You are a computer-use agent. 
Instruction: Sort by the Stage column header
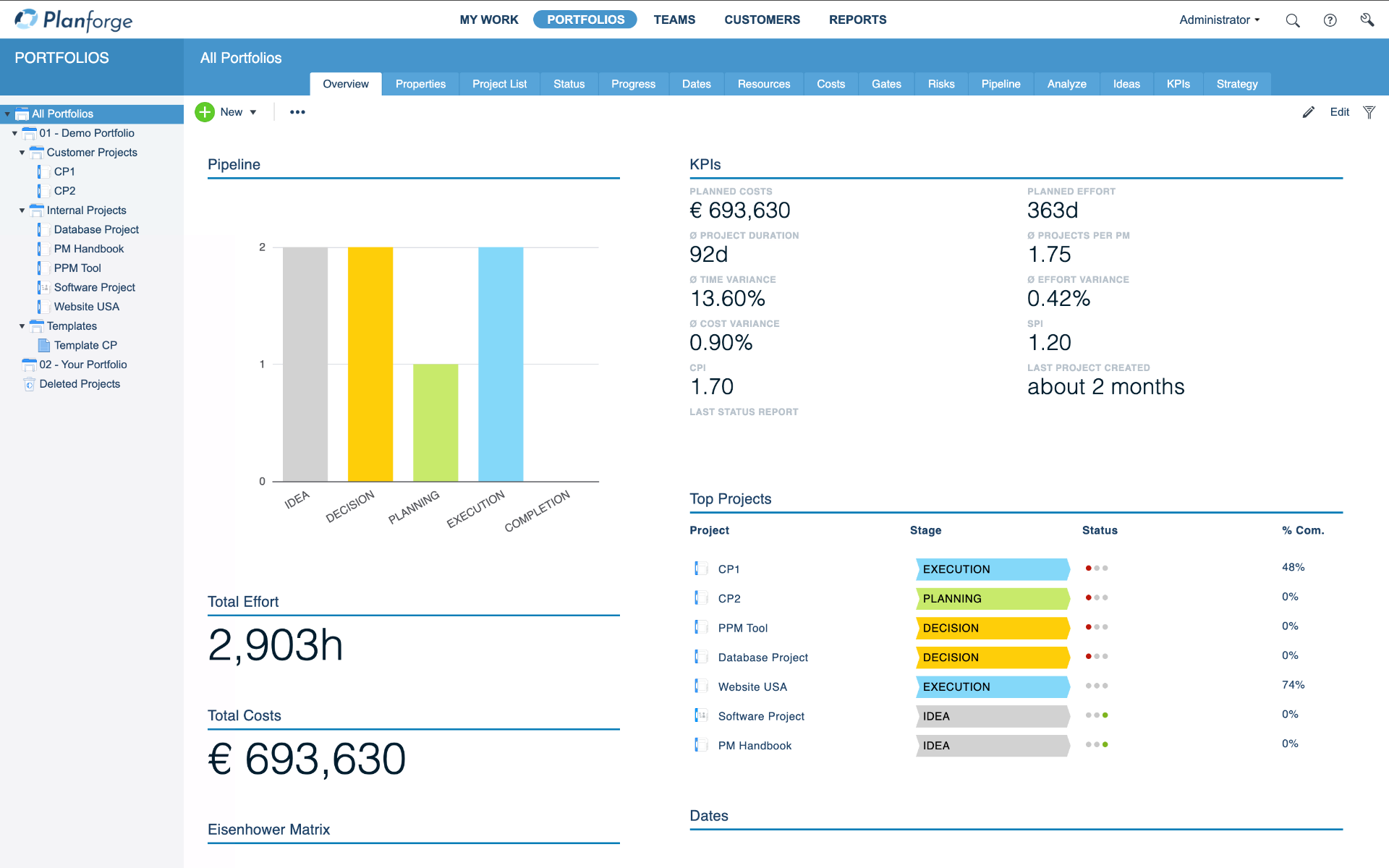[925, 530]
